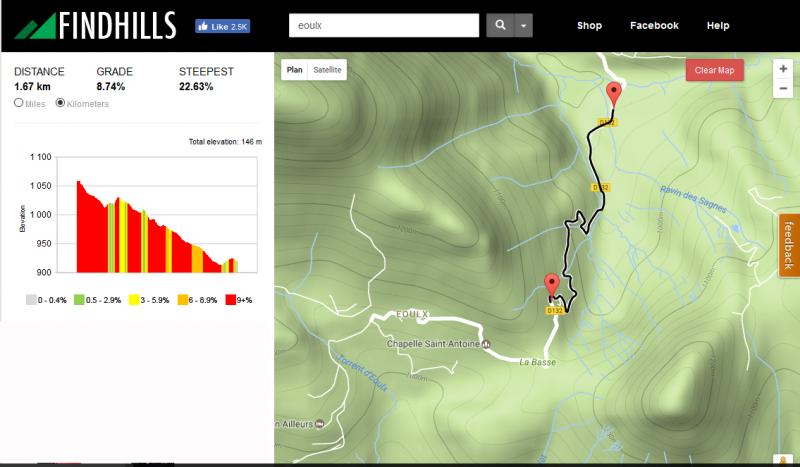Open Street View pegman icon on map
Viewport: 800px width, 467px height.
coord(783,460)
